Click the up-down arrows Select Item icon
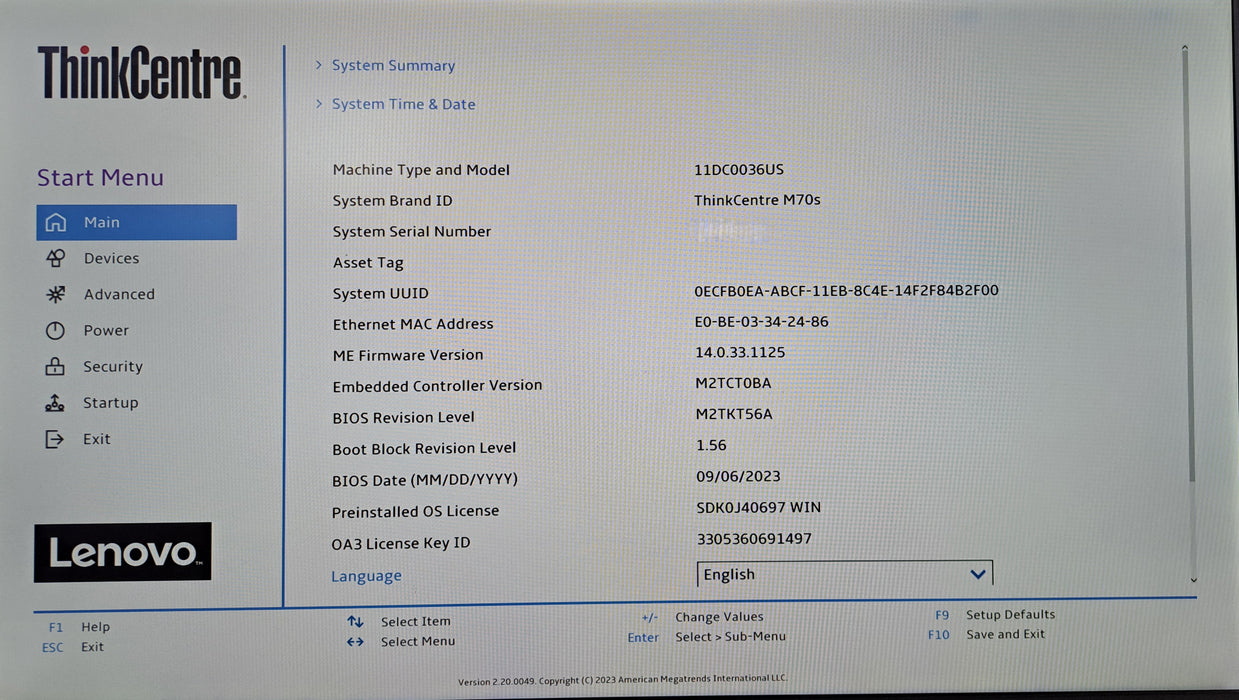Image resolution: width=1239 pixels, height=700 pixels. coord(355,621)
